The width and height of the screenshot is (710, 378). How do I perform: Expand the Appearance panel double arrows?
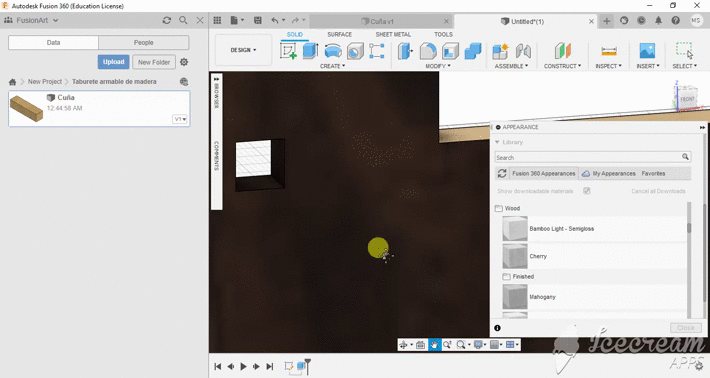point(702,128)
